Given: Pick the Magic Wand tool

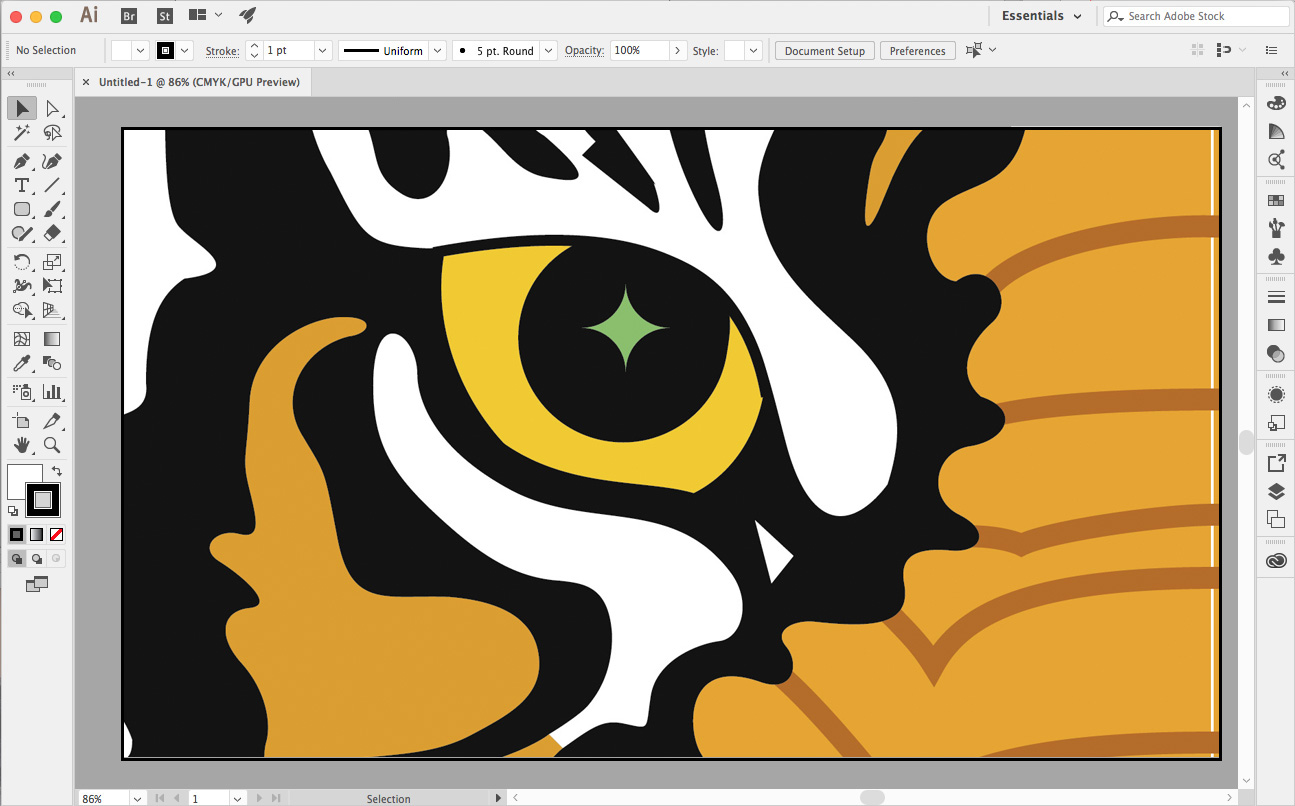Looking at the screenshot, I should [x=22, y=133].
